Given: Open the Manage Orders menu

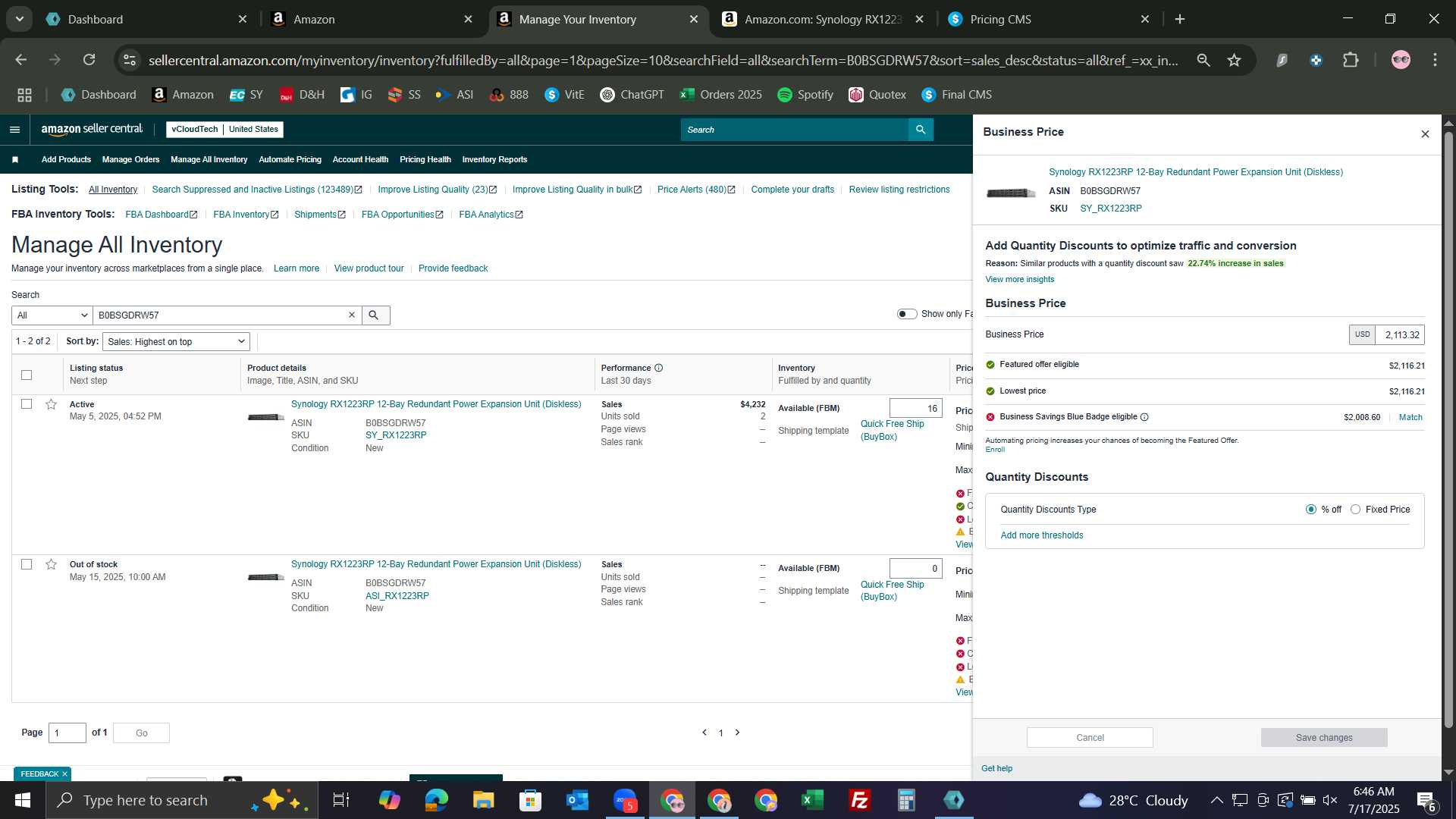Looking at the screenshot, I should [130, 160].
